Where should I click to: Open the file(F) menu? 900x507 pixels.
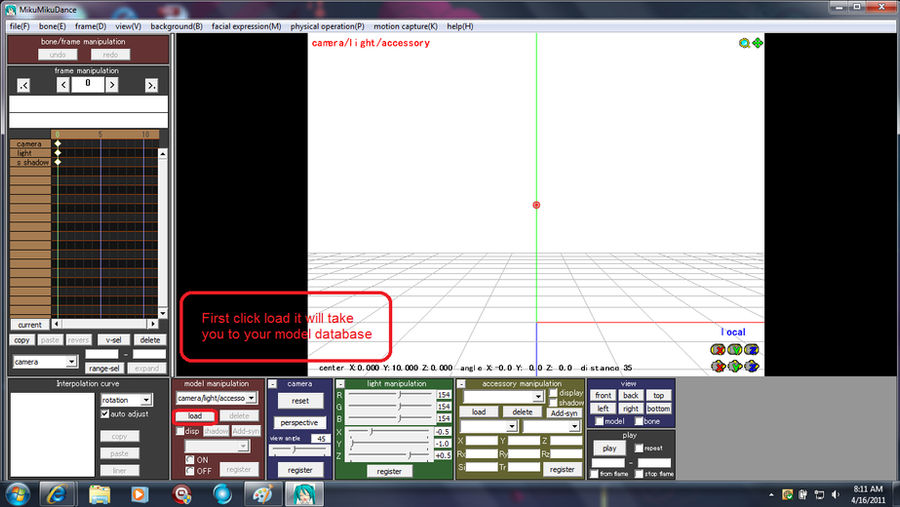coord(20,26)
